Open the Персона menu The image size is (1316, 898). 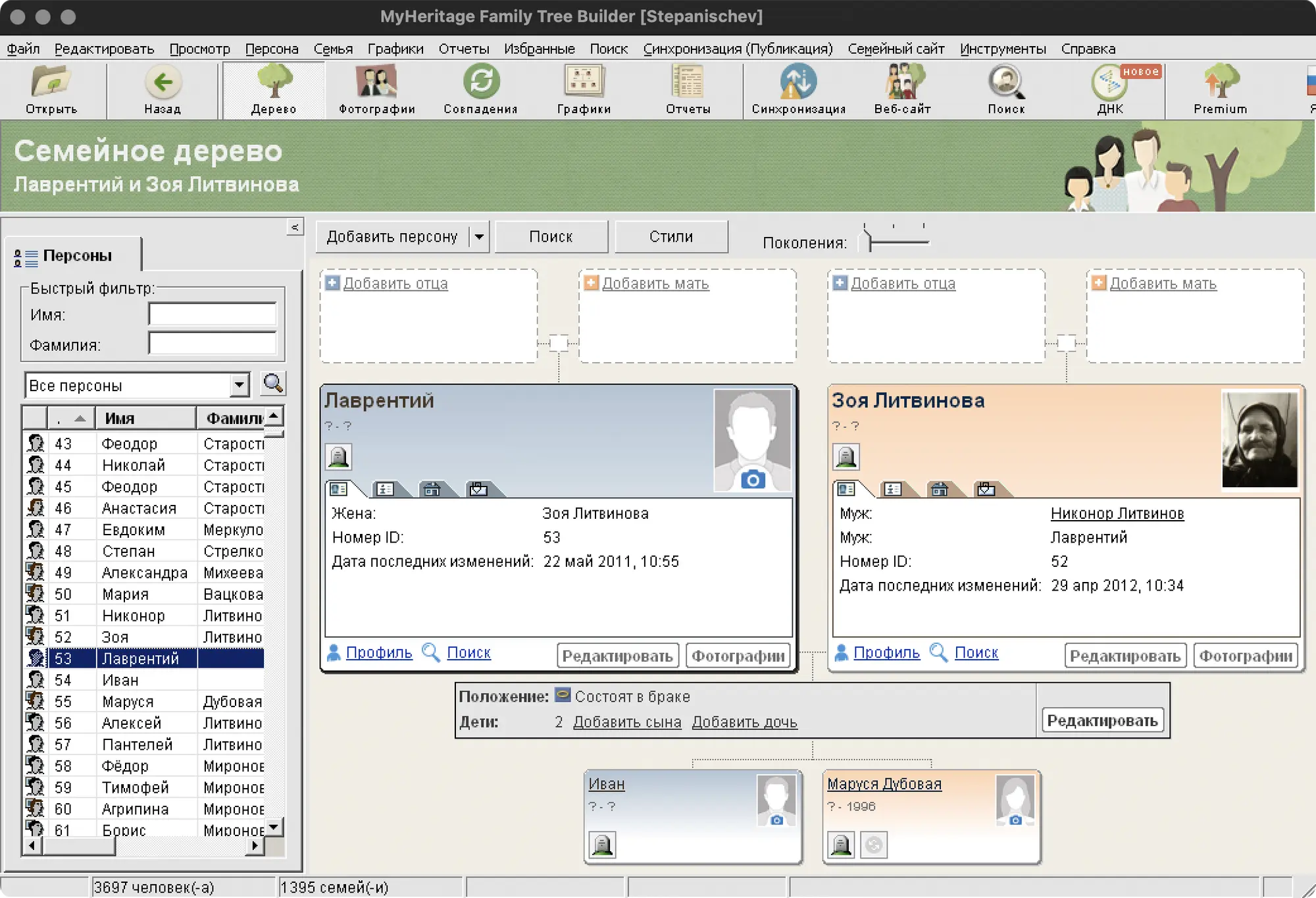(x=272, y=49)
